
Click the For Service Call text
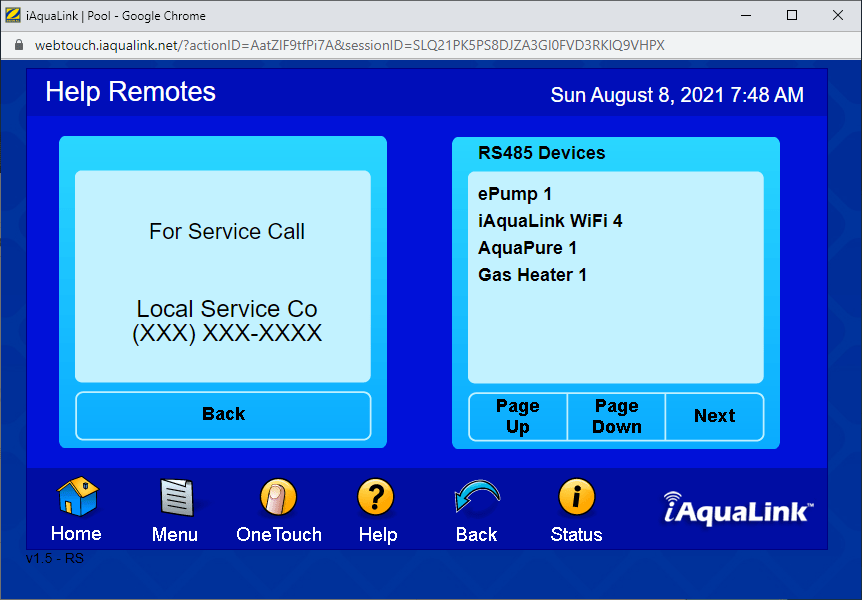(x=227, y=232)
